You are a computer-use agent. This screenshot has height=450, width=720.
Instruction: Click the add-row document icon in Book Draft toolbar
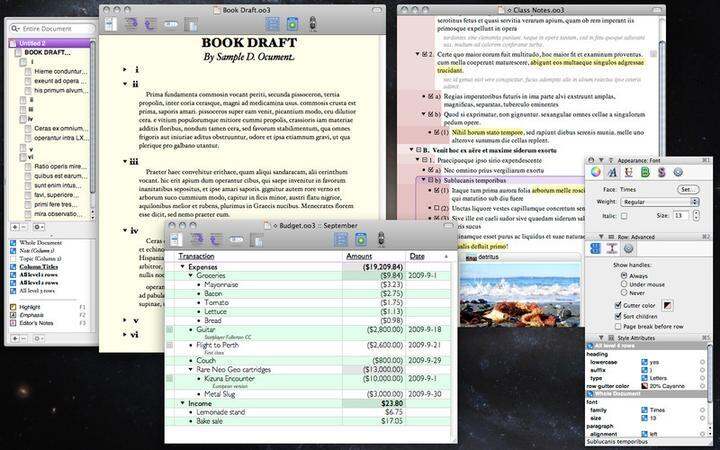point(111,24)
